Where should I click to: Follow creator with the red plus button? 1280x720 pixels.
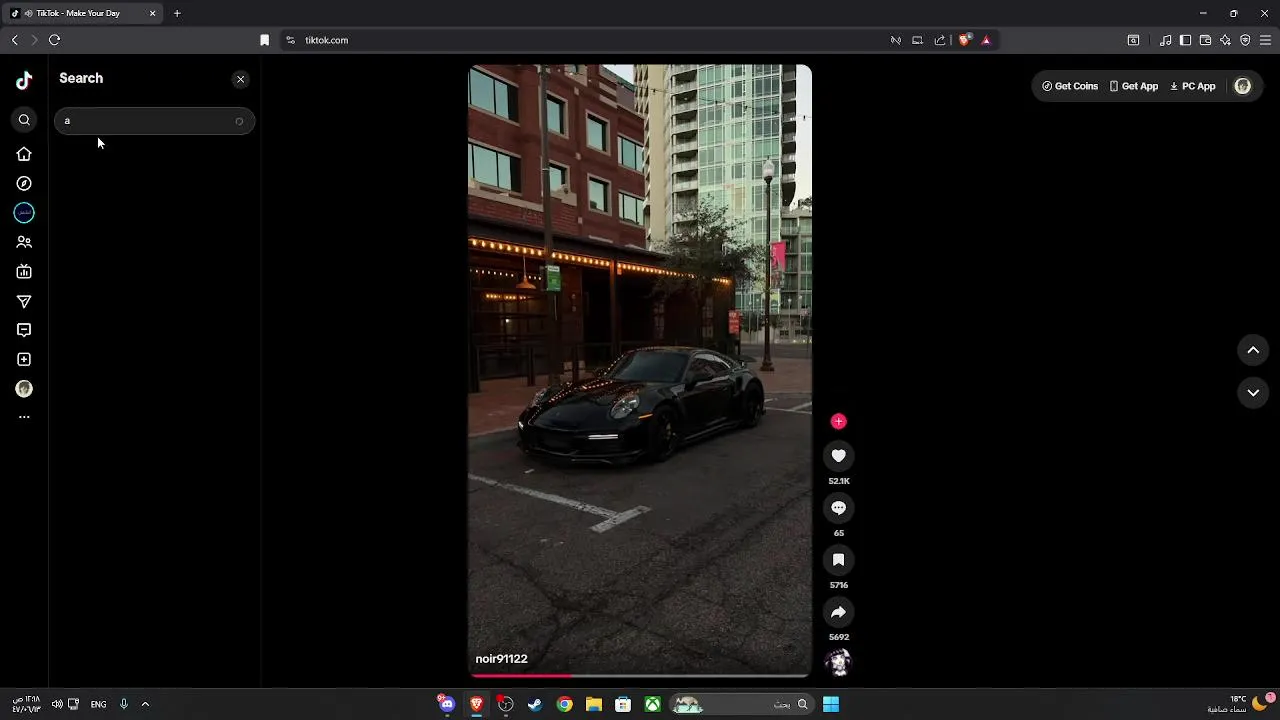[839, 421]
